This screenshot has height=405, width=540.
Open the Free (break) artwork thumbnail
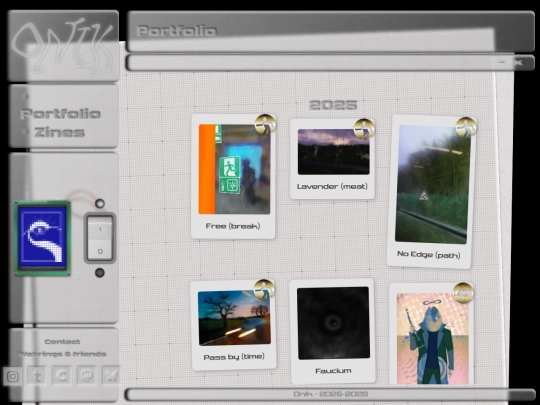[235, 169]
